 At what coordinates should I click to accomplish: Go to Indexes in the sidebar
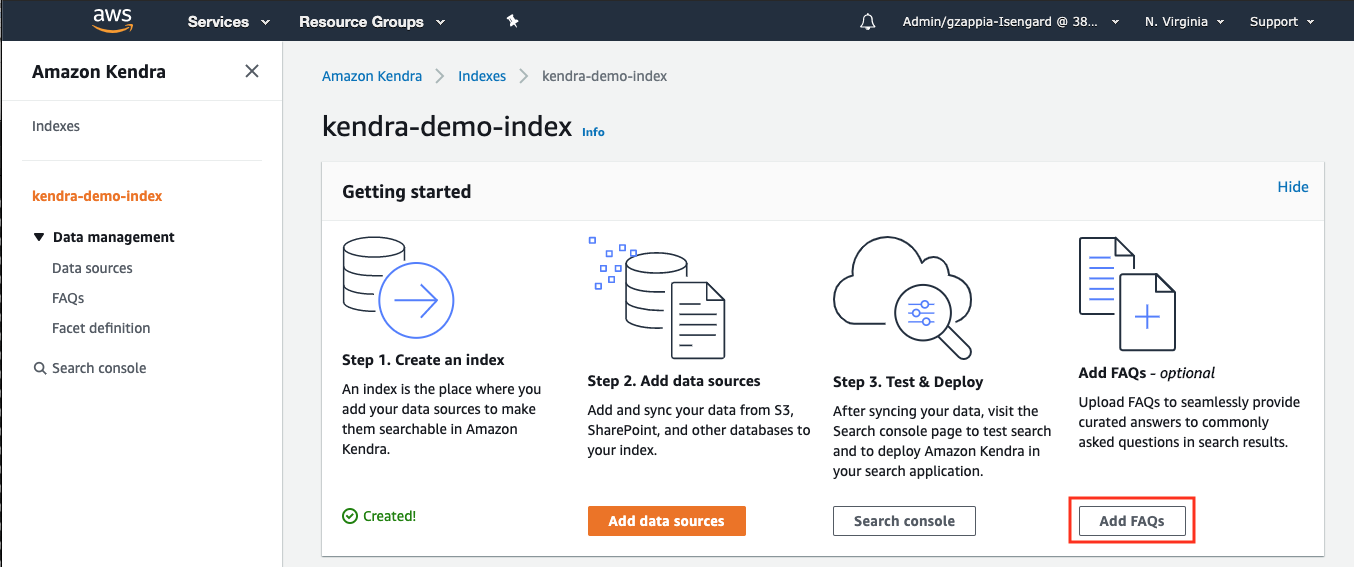coord(56,126)
